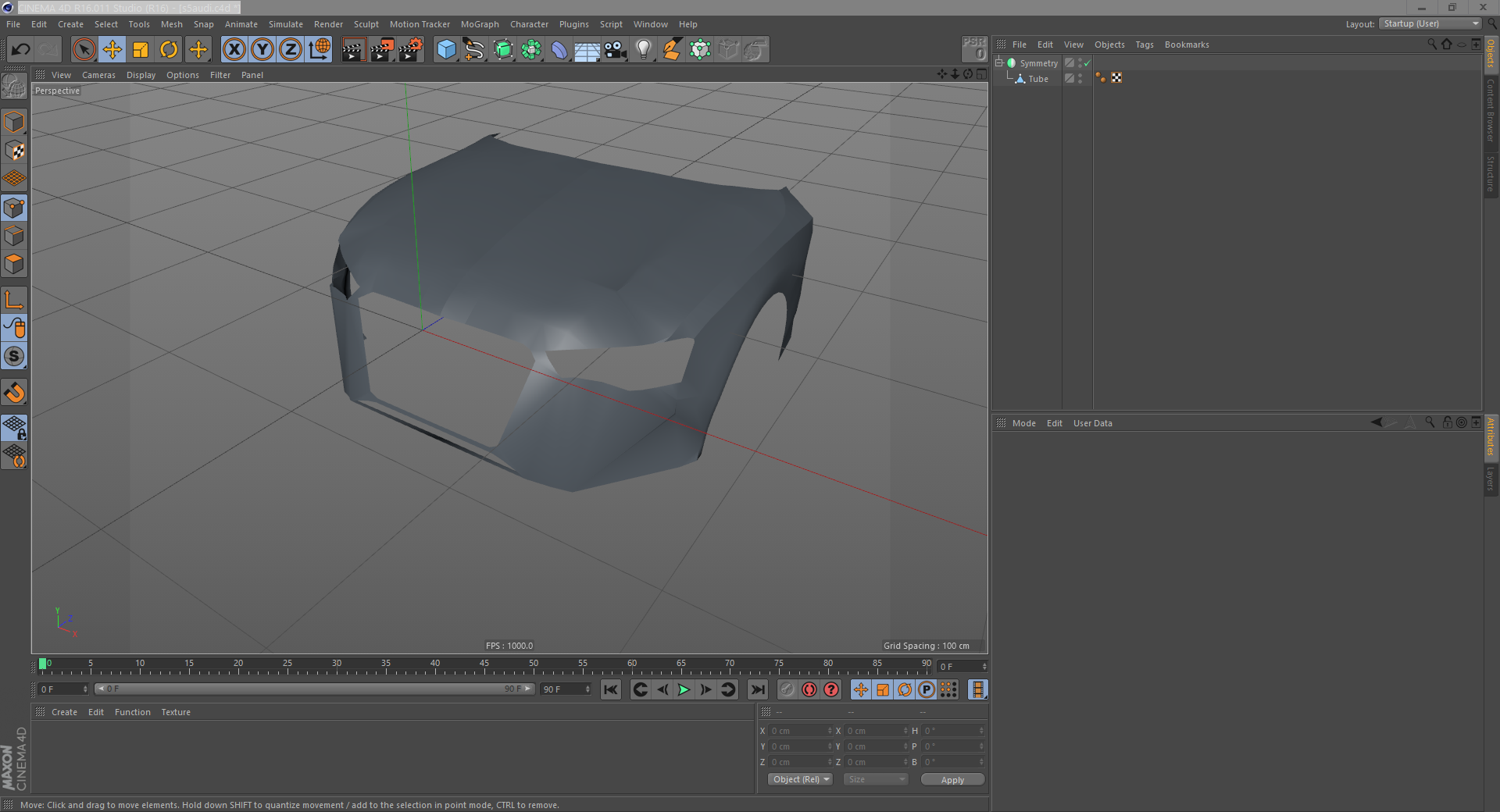The height and width of the screenshot is (812, 1500).
Task: Activate the Move tool in top toolbar
Action: point(112,50)
